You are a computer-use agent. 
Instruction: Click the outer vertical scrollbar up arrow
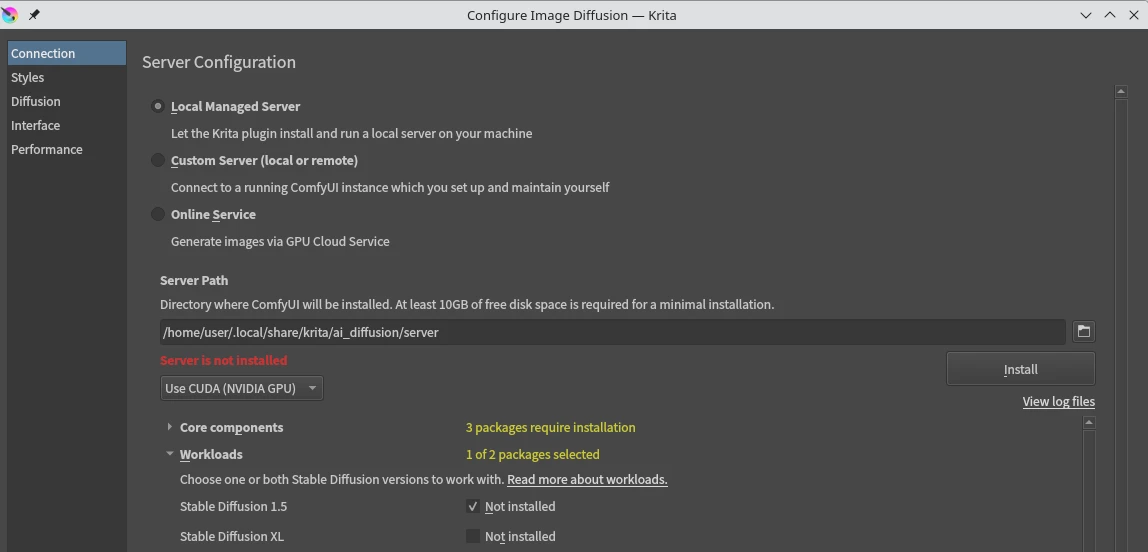point(1120,92)
